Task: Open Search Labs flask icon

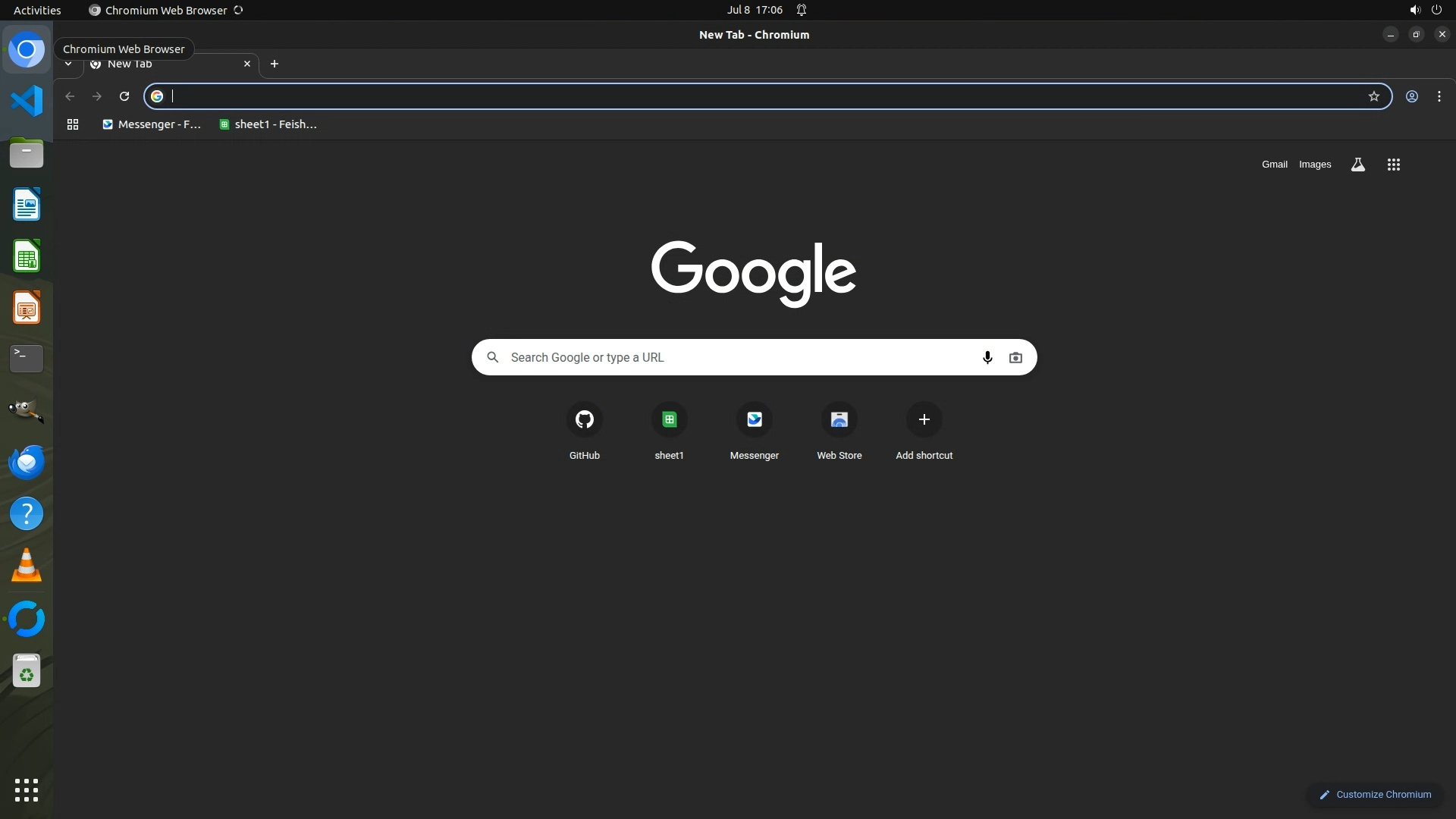Action: [x=1357, y=165]
